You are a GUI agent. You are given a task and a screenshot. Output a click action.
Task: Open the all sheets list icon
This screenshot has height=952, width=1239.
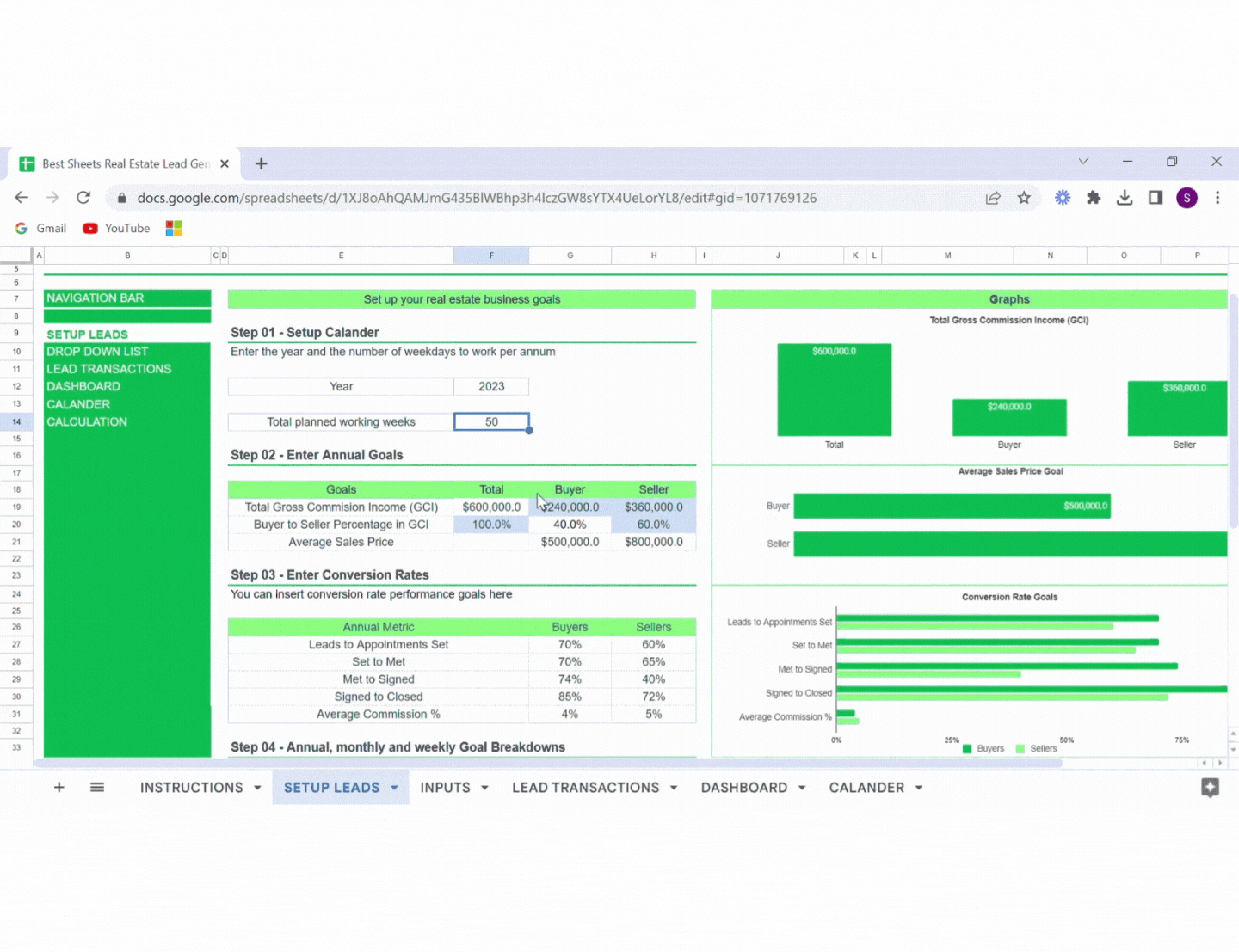[97, 788]
